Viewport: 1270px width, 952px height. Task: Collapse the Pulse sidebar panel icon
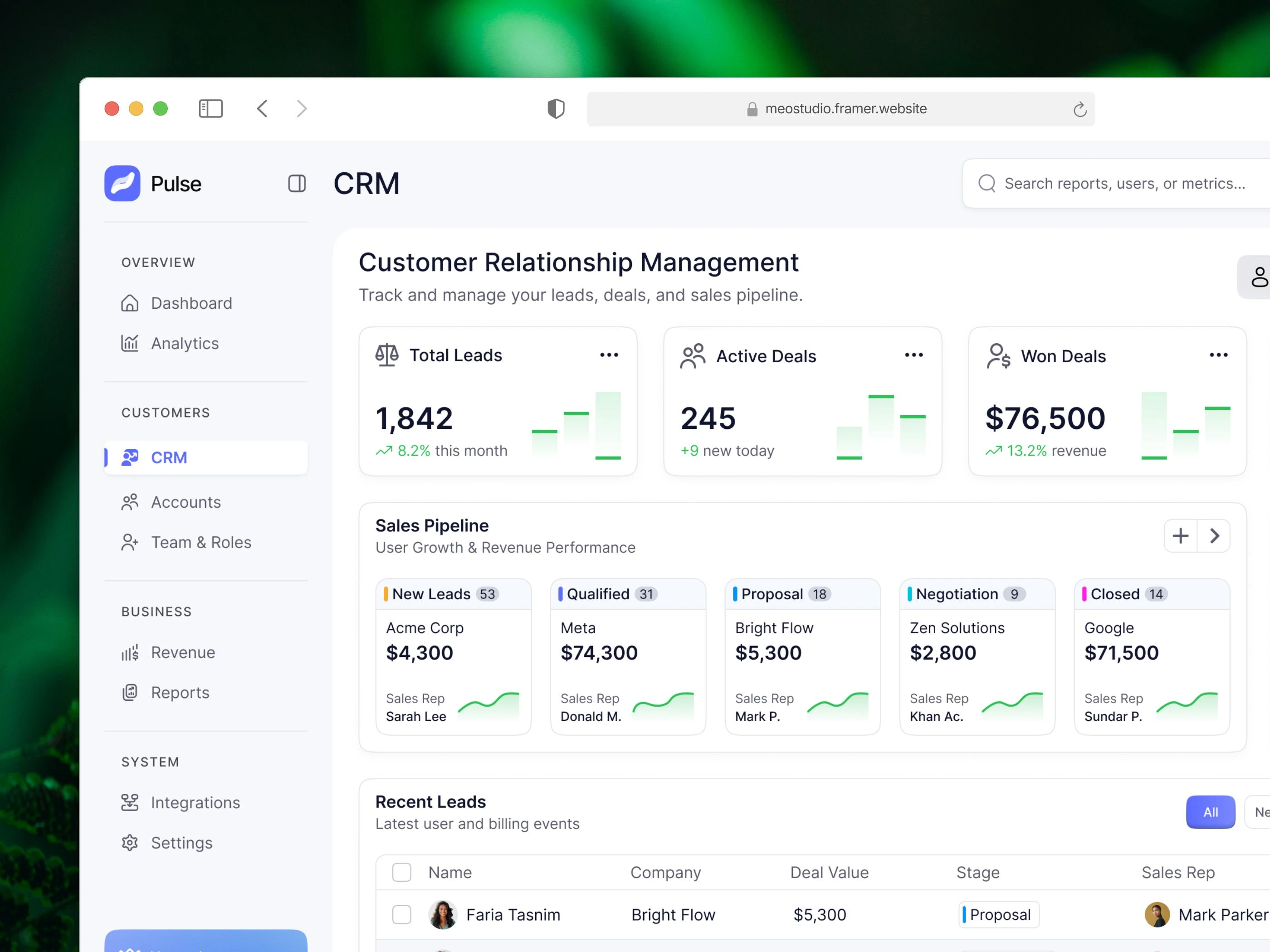[x=297, y=184]
